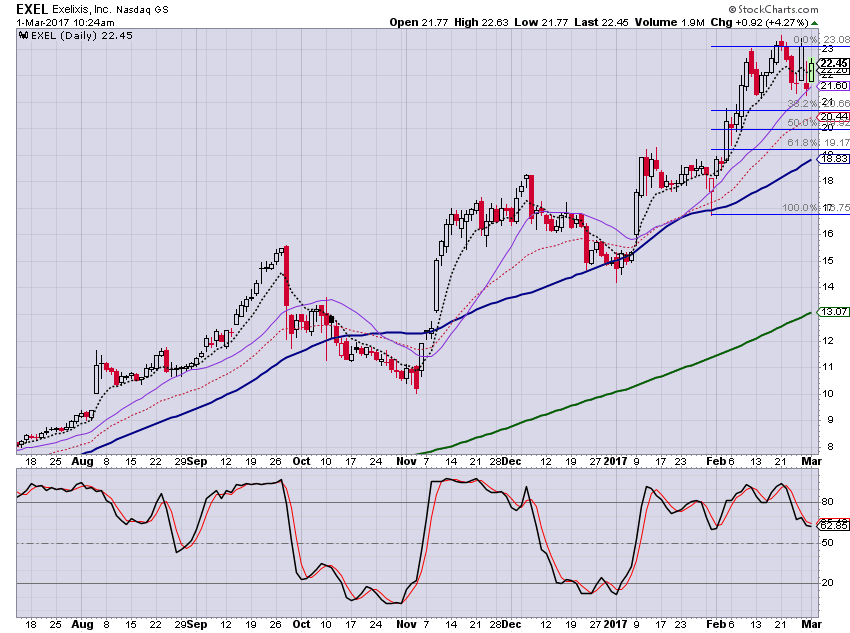Select the "50" level label on the stochastic panel

click(827, 542)
